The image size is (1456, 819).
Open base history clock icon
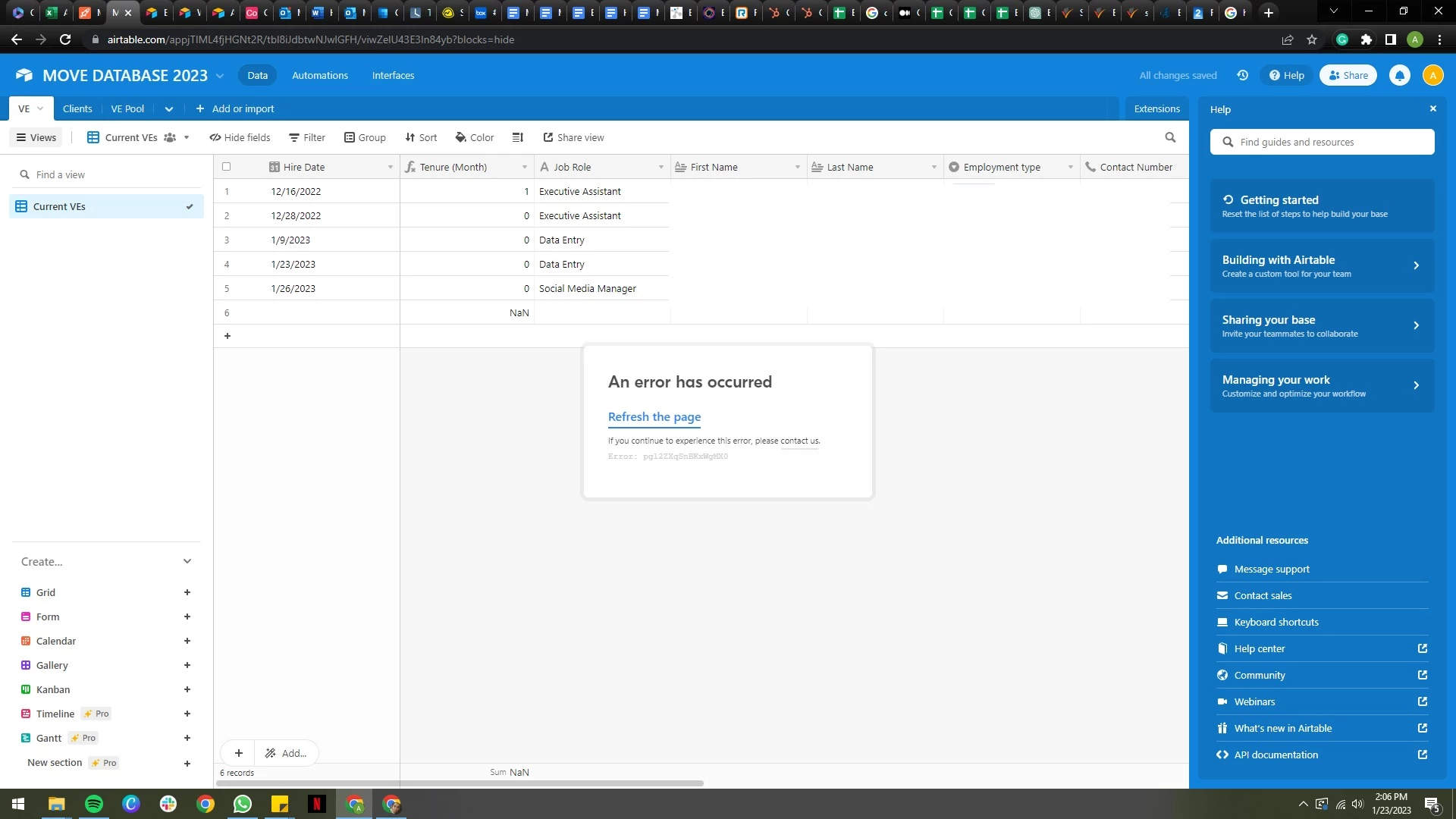click(1242, 75)
